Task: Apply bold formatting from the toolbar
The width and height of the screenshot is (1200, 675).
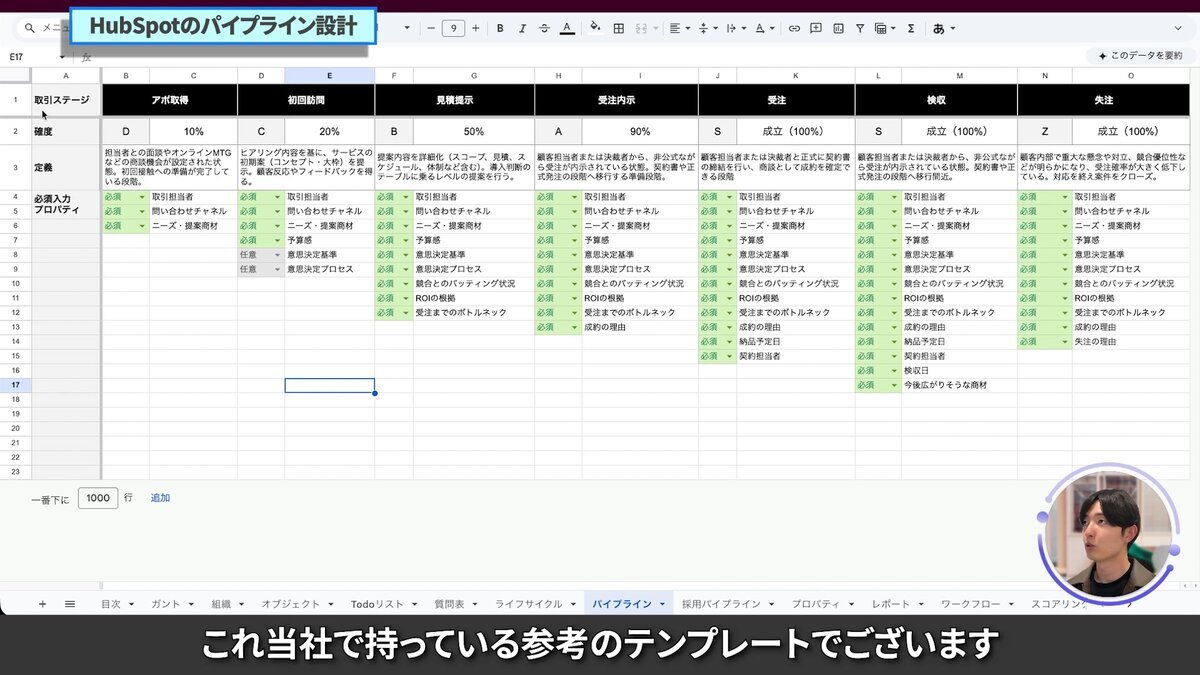Action: coord(501,28)
